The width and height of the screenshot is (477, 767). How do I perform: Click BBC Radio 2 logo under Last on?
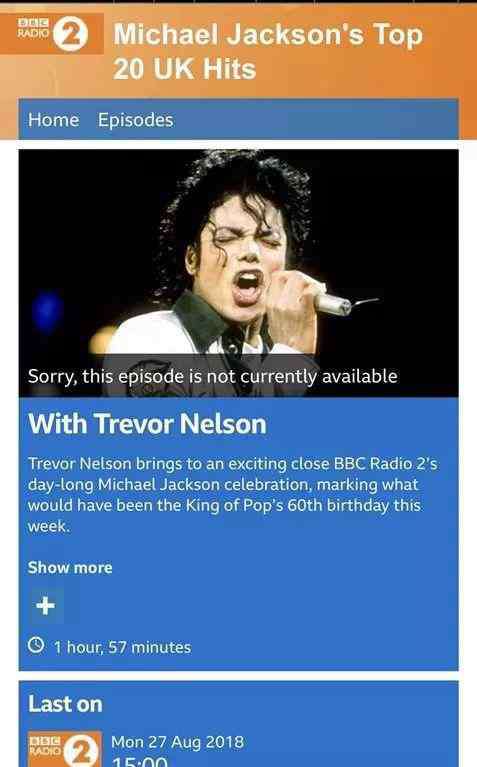[65, 749]
